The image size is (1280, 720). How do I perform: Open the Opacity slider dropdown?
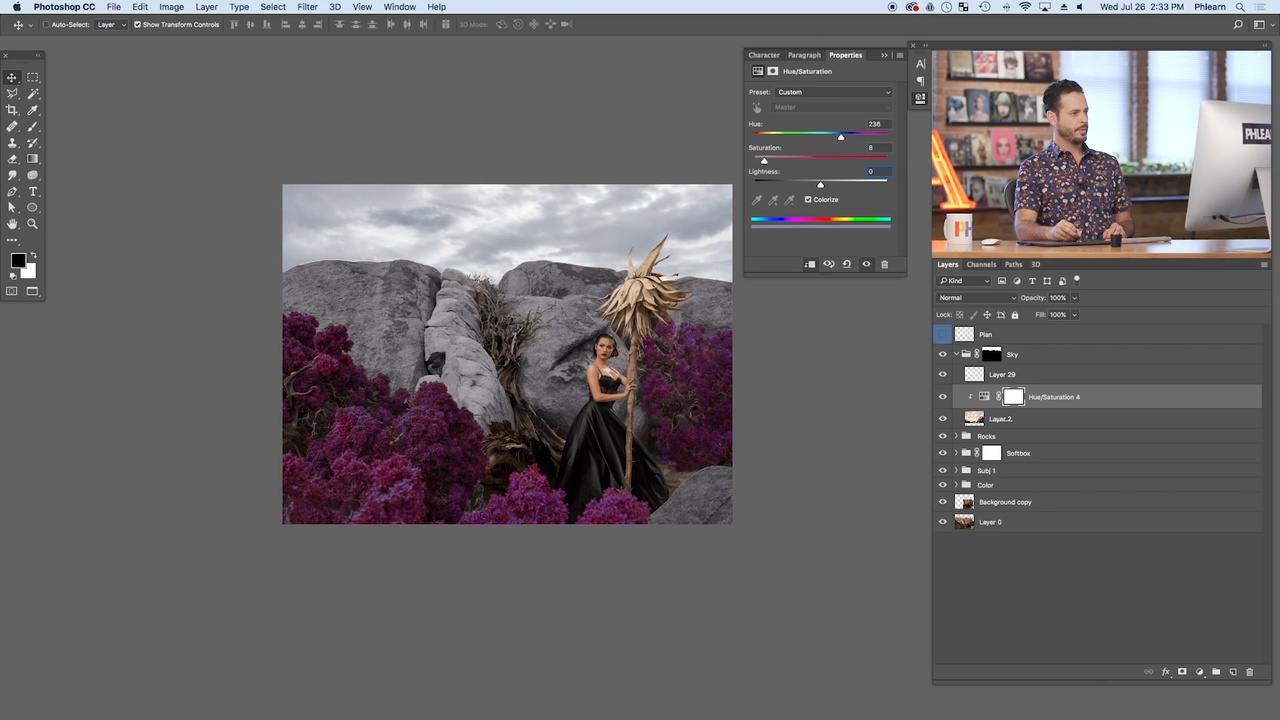(1075, 298)
